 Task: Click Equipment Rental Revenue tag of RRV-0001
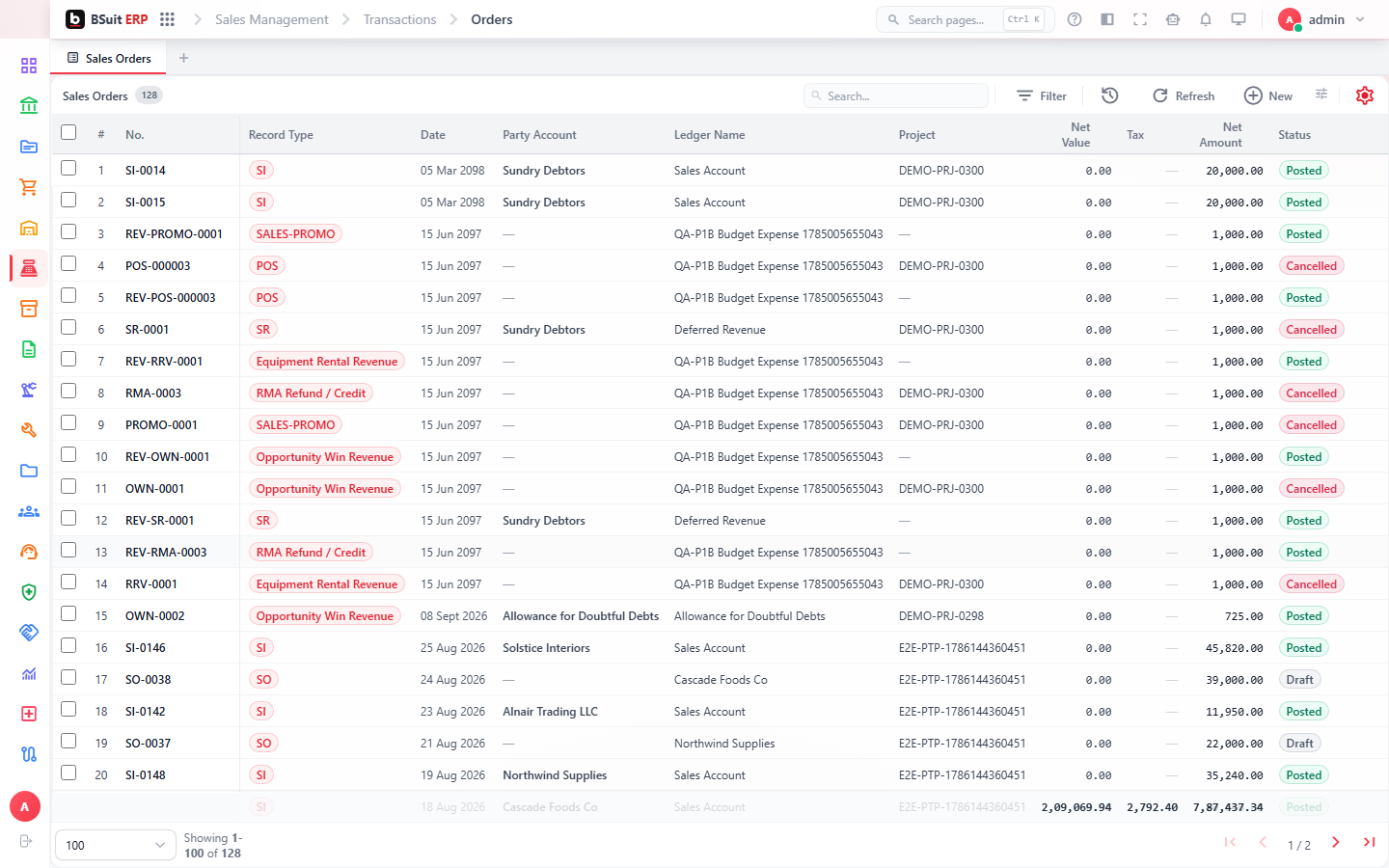tap(327, 584)
